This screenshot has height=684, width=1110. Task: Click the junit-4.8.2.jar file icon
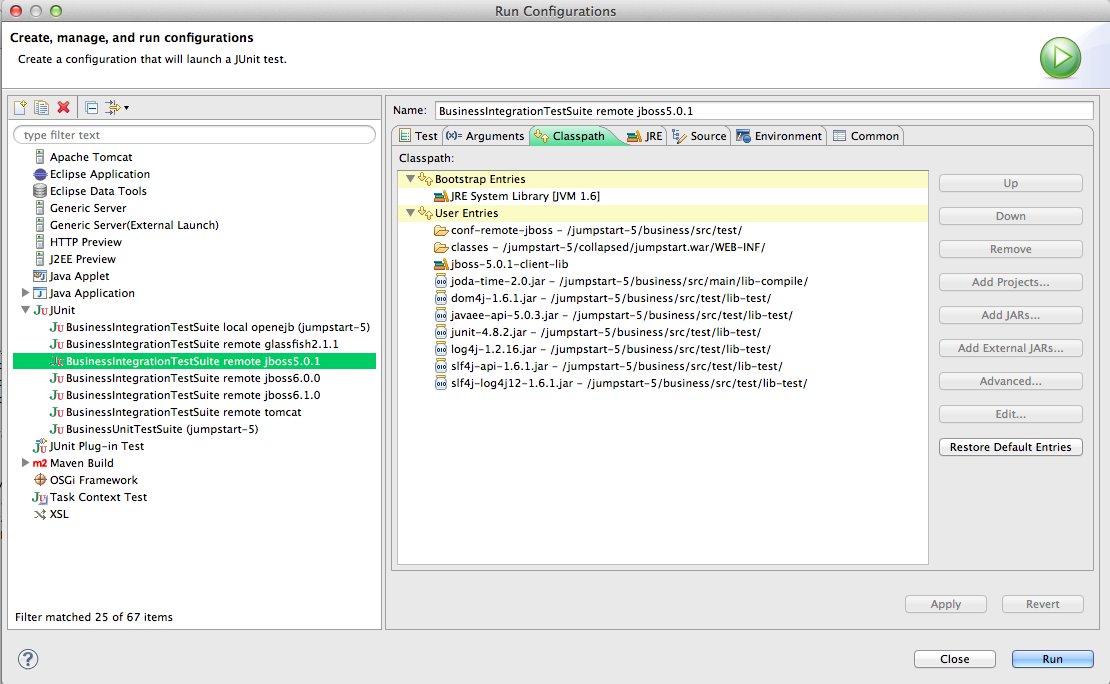point(441,332)
